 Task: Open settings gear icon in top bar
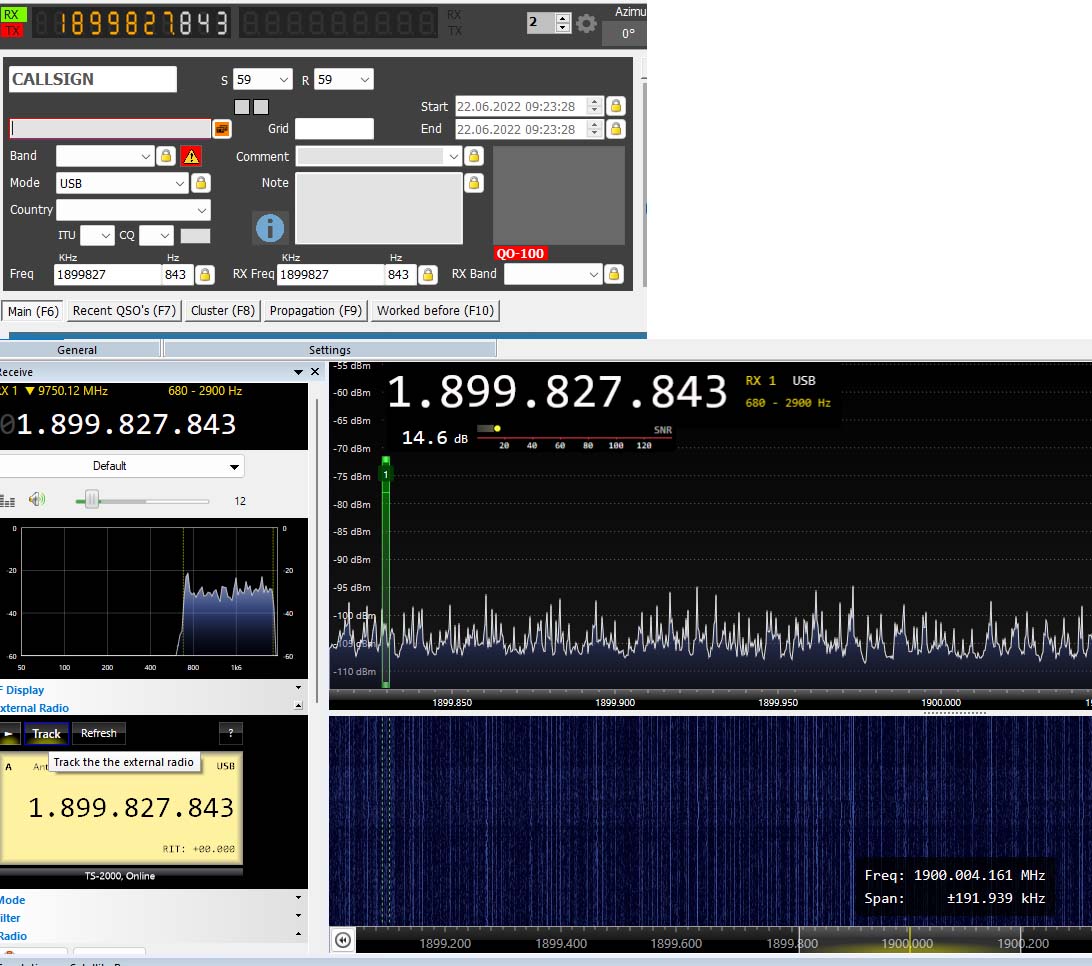tap(586, 24)
